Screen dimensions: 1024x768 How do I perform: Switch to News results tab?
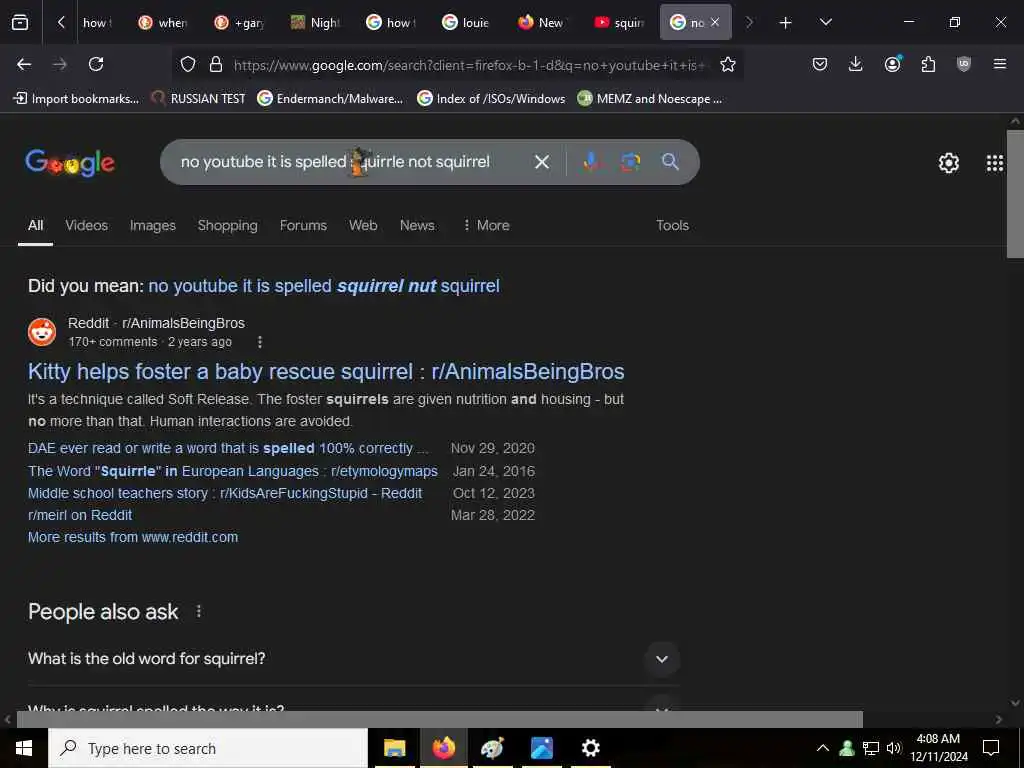[x=417, y=225]
